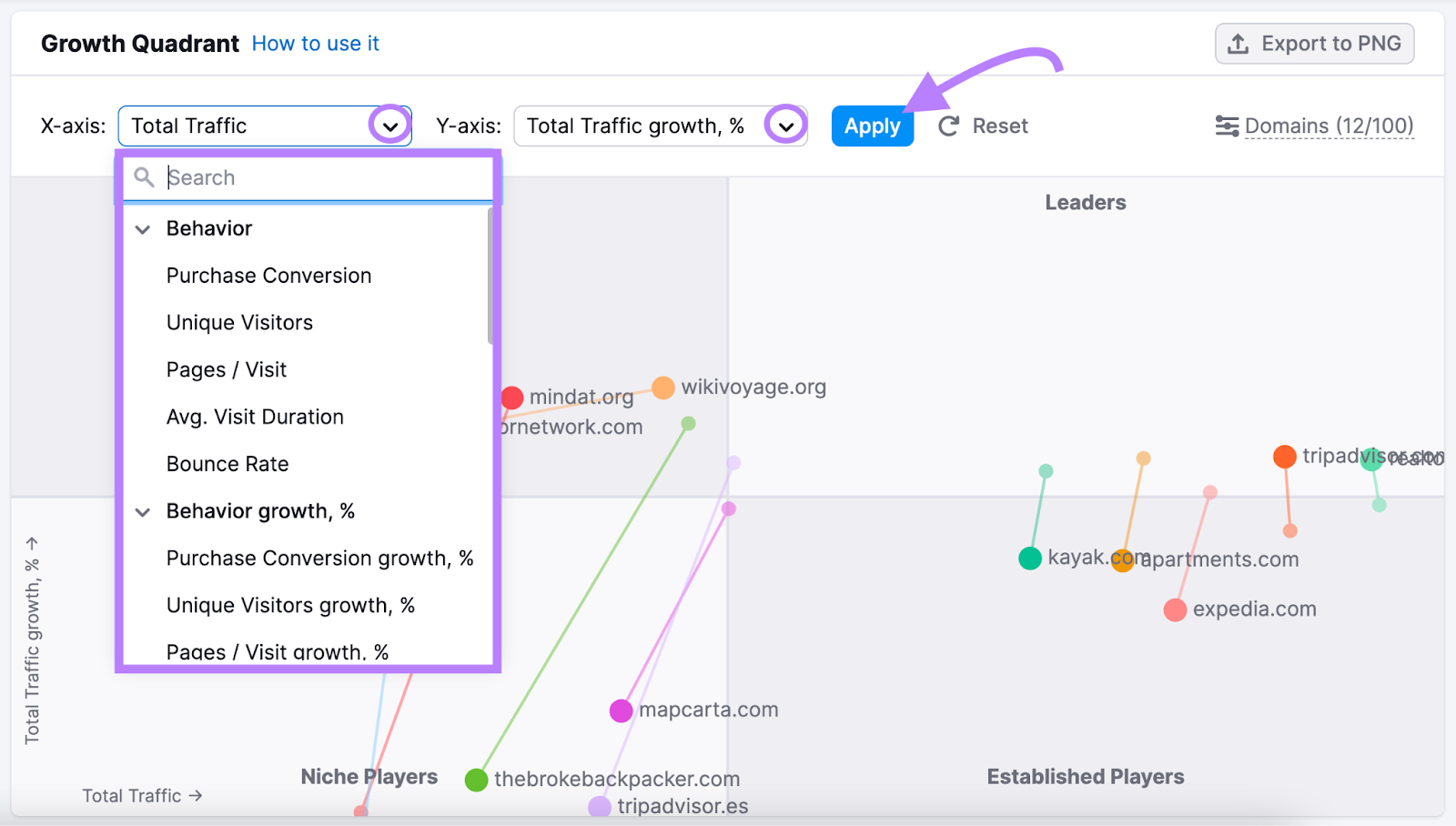Screen dimensions: 1456x826
Task: Select Bounce Rate from the metric list
Action: pos(227,464)
